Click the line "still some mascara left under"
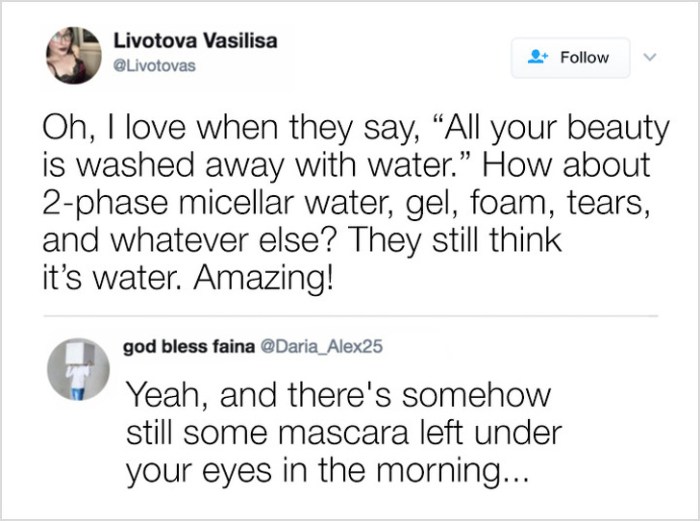 (344, 433)
